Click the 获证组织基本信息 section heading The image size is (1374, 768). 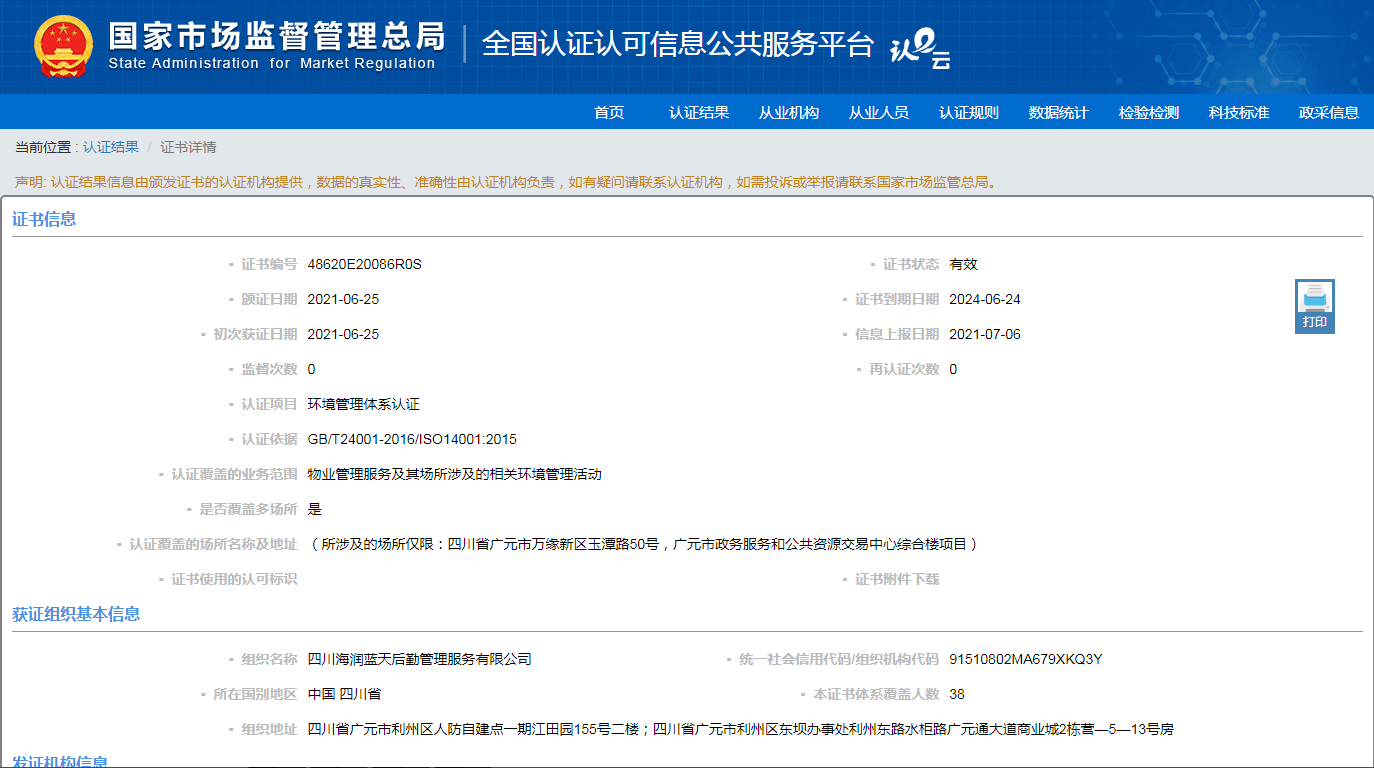(76, 614)
